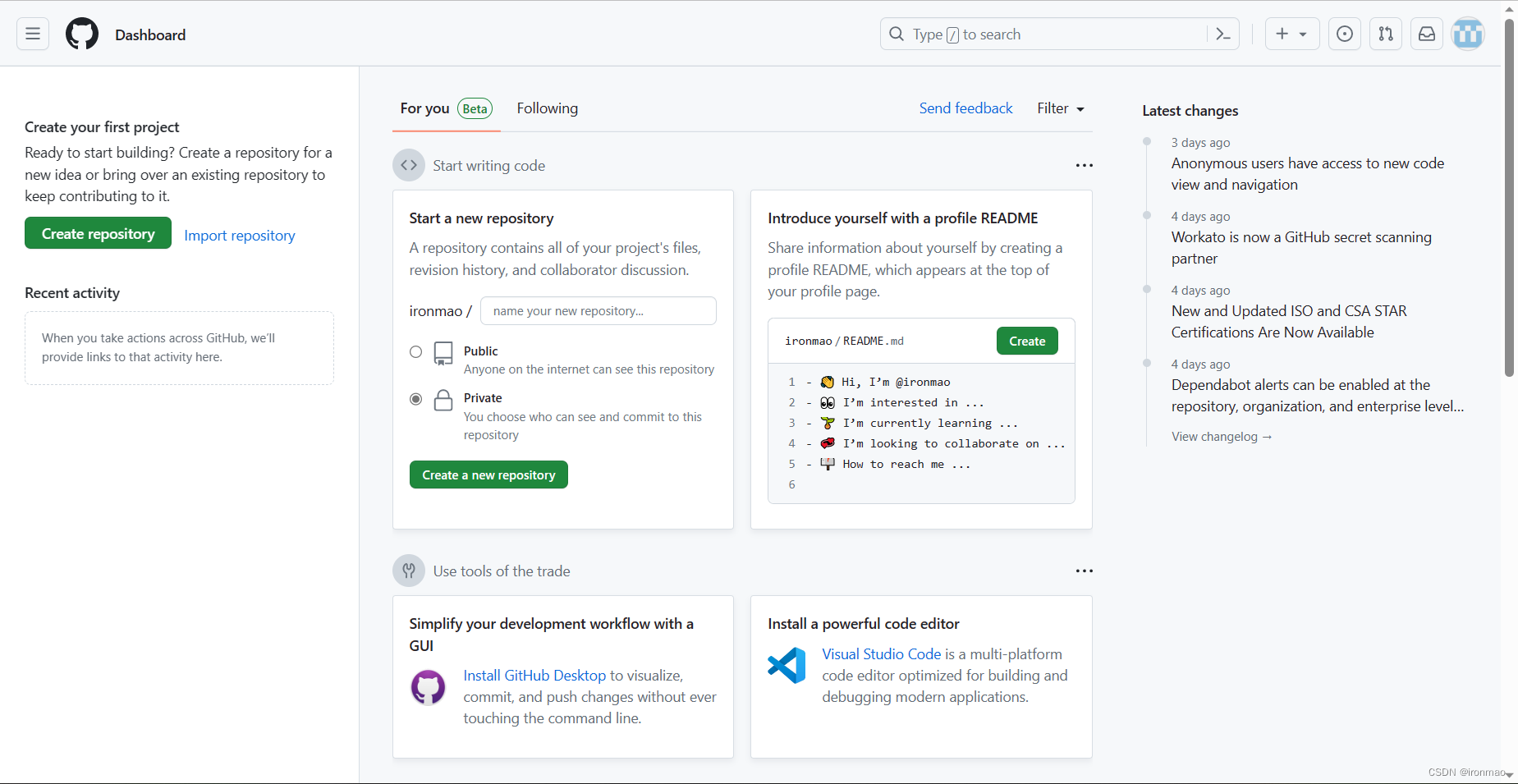Viewport: 1518px width, 784px height.
Task: Open the notifications inbox icon
Action: click(x=1427, y=34)
